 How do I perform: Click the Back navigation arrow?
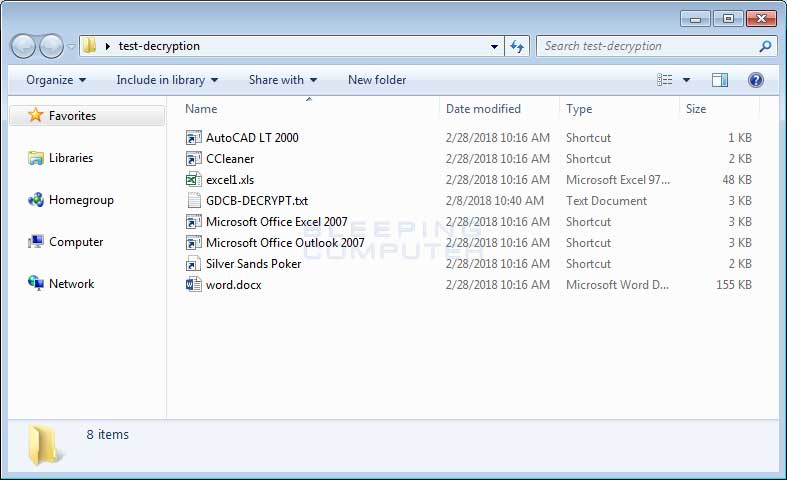click(23, 47)
